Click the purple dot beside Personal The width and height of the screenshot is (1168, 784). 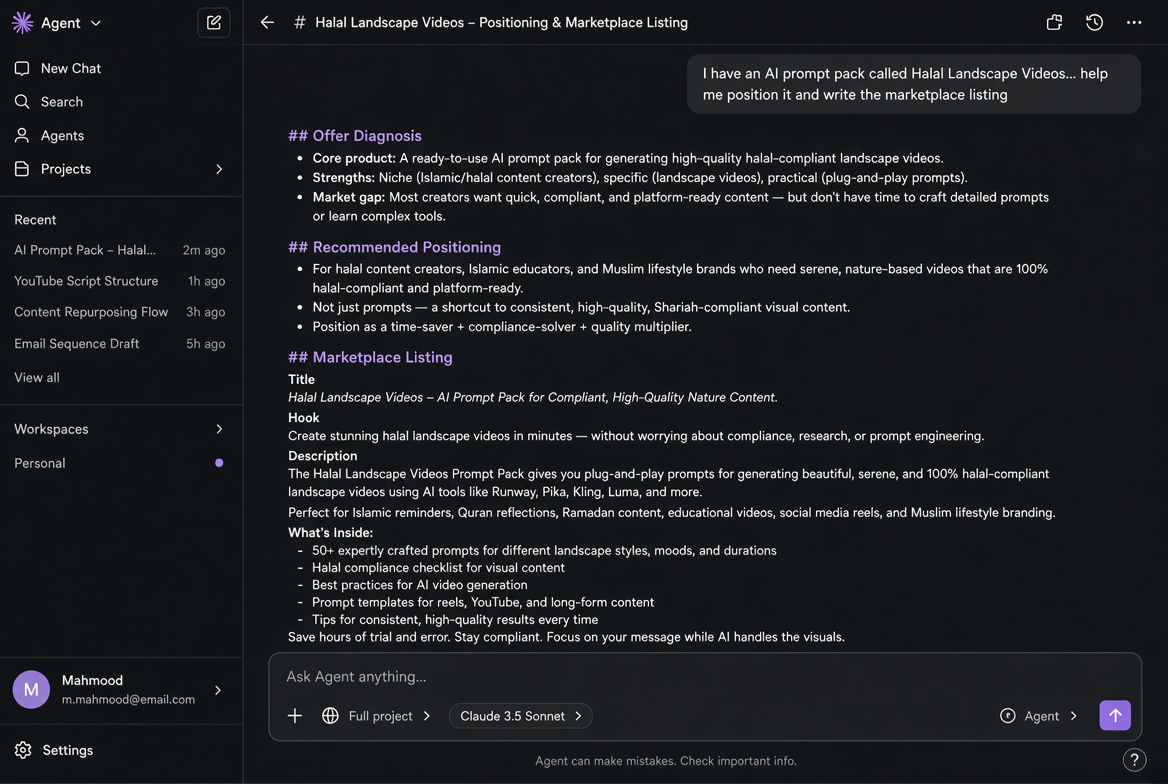click(219, 463)
